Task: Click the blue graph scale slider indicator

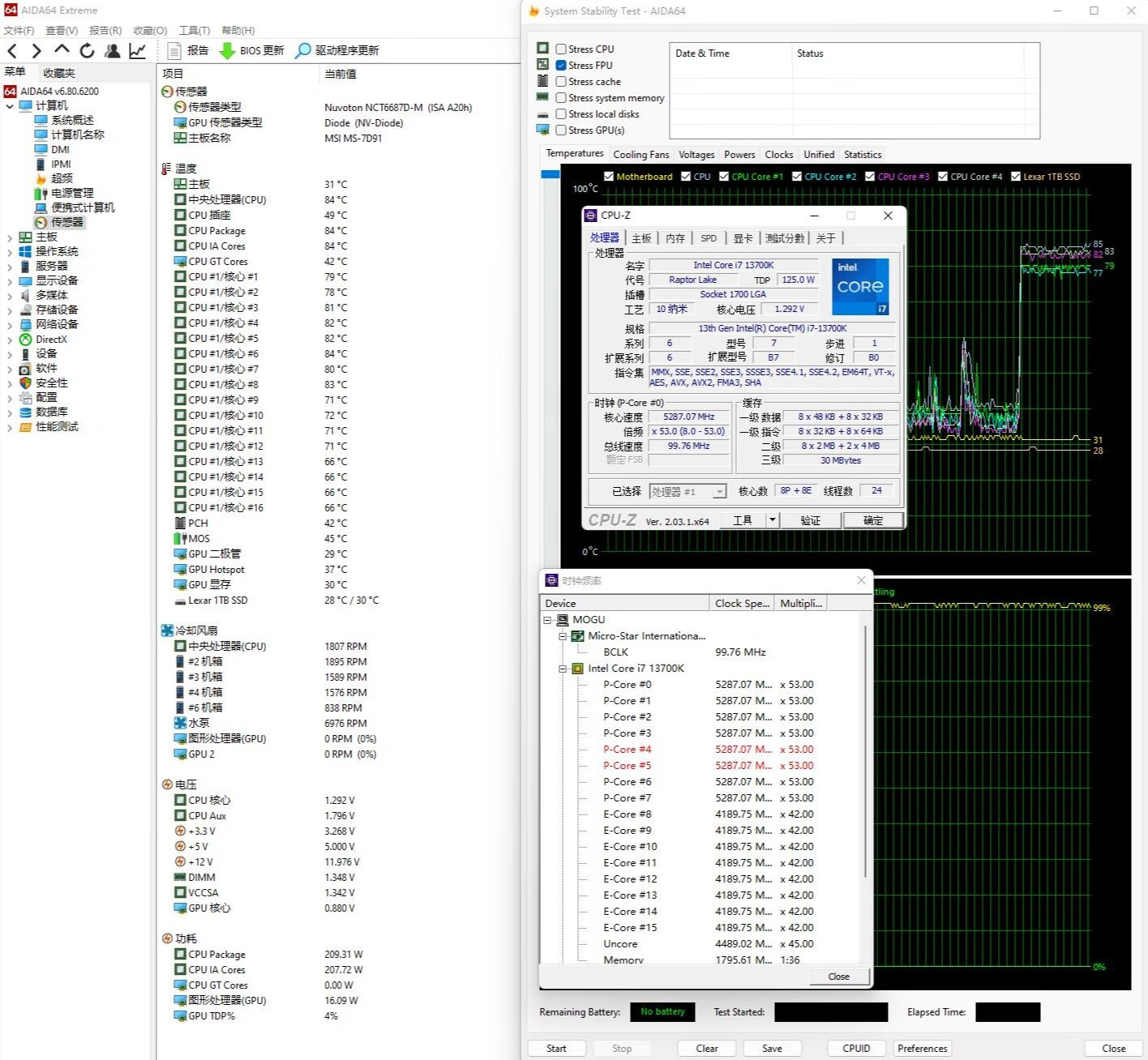Action: [550, 174]
